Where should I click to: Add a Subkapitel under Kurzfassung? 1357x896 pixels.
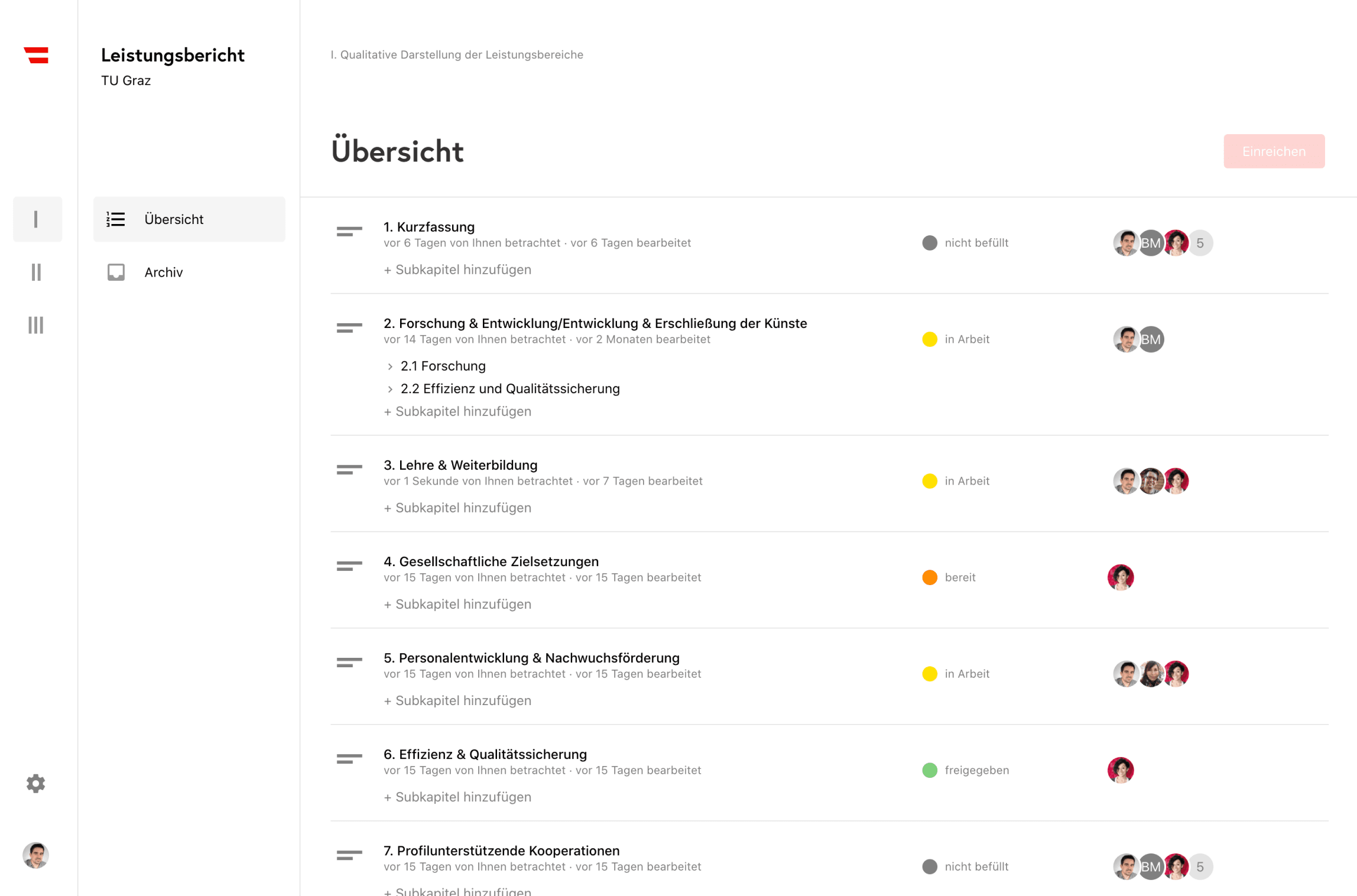(457, 270)
